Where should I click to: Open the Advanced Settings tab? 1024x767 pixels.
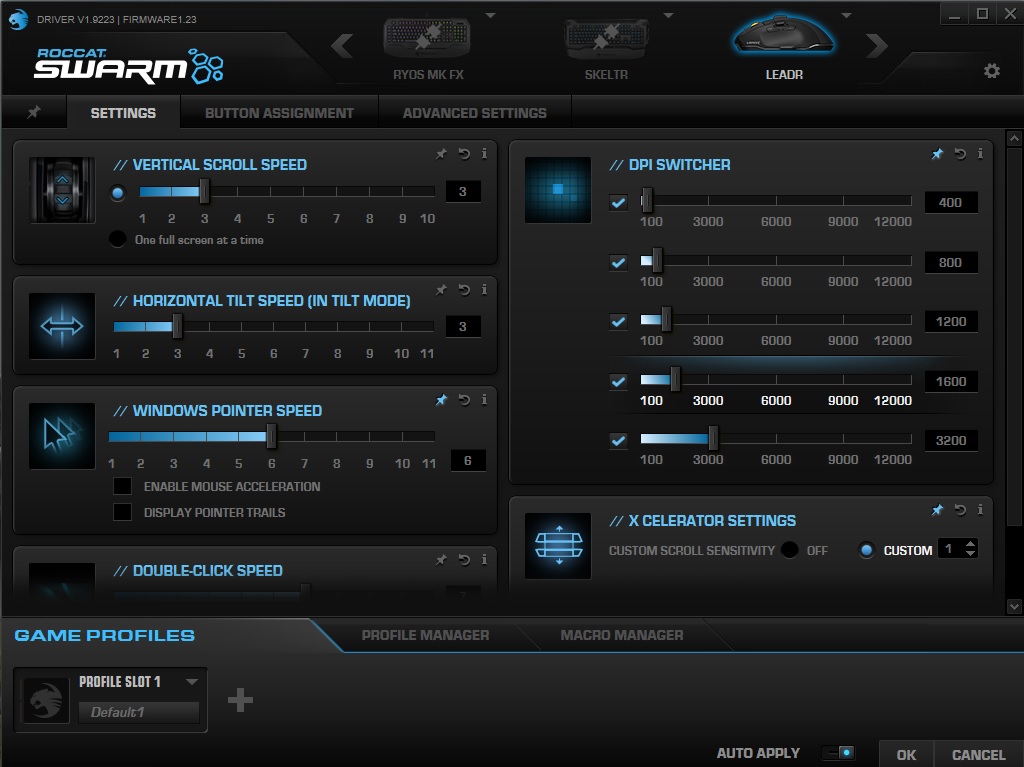click(474, 112)
